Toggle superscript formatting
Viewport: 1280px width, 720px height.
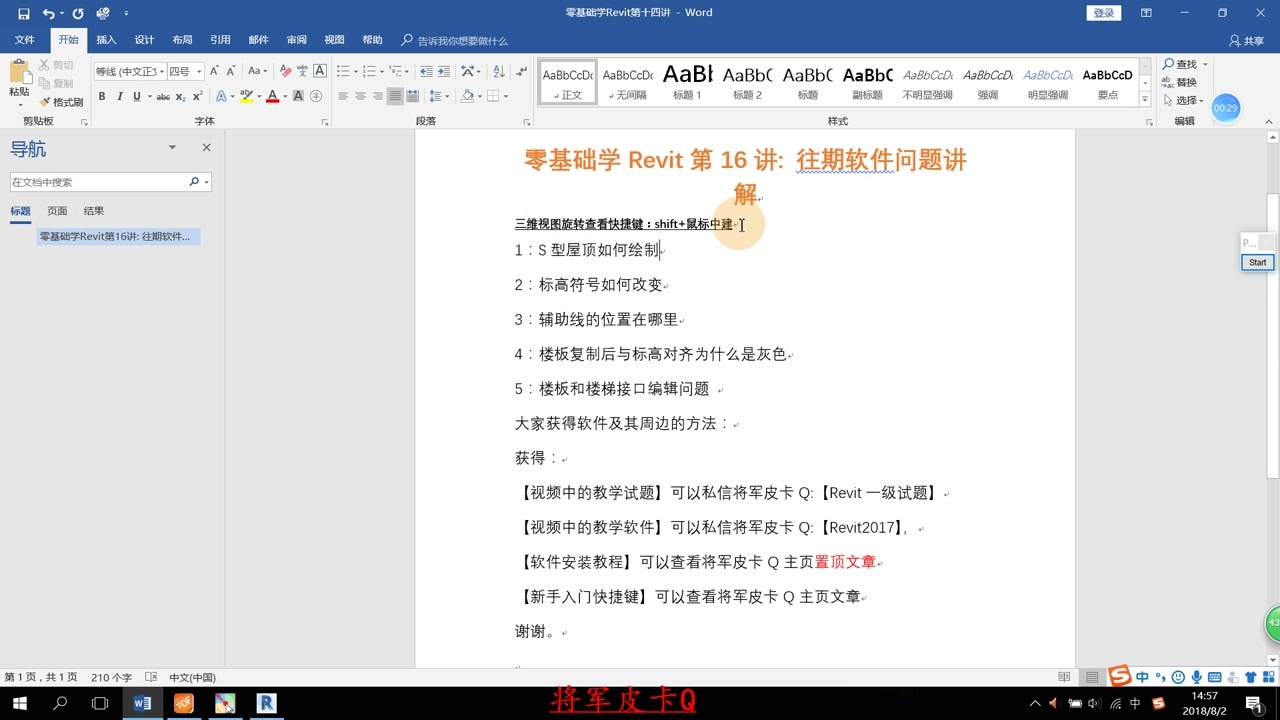(x=197, y=97)
